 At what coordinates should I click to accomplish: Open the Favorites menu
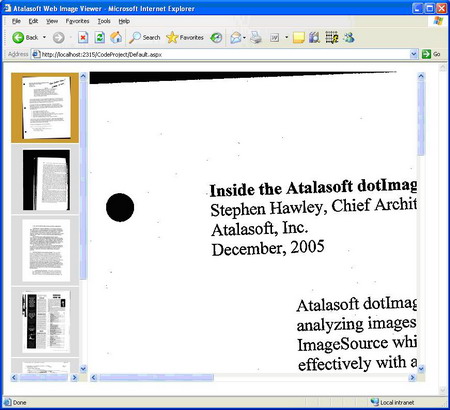tap(77, 21)
